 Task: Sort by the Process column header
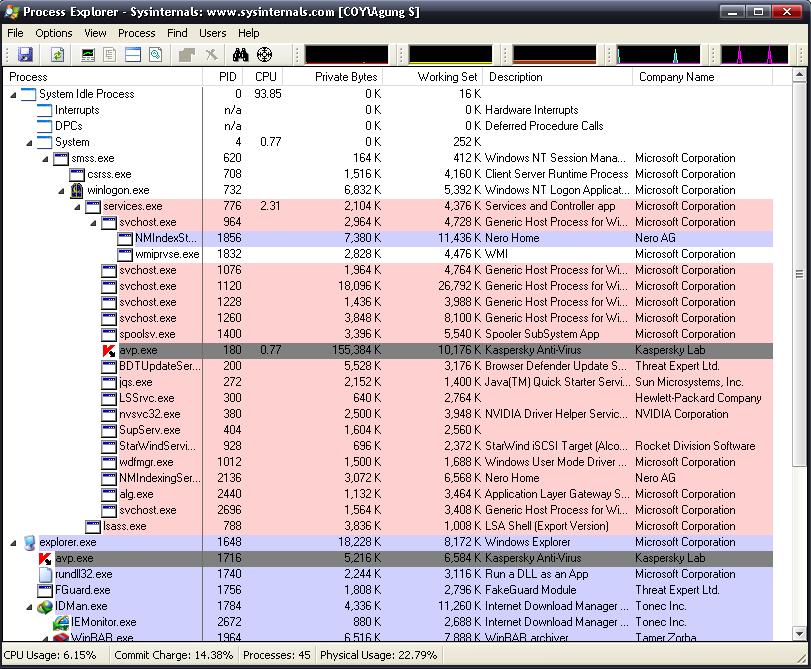(103, 77)
